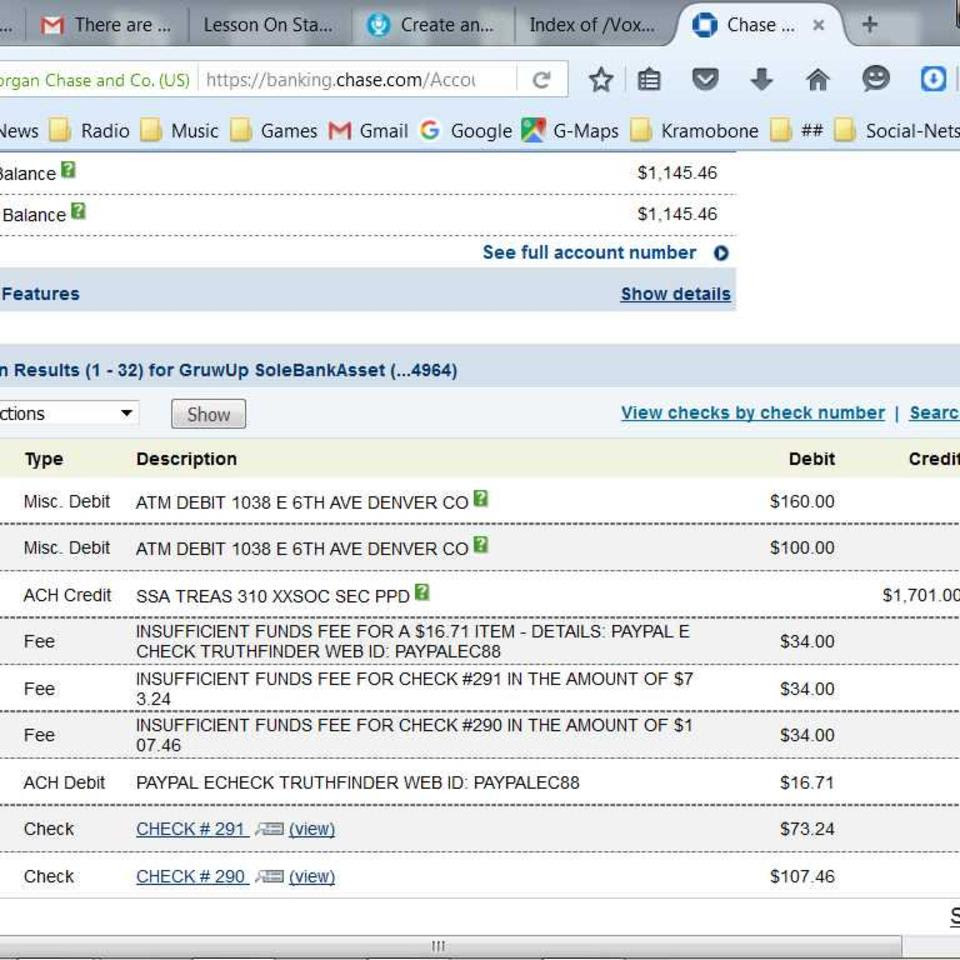
Task: Click the Credit column header
Action: coord(934,459)
